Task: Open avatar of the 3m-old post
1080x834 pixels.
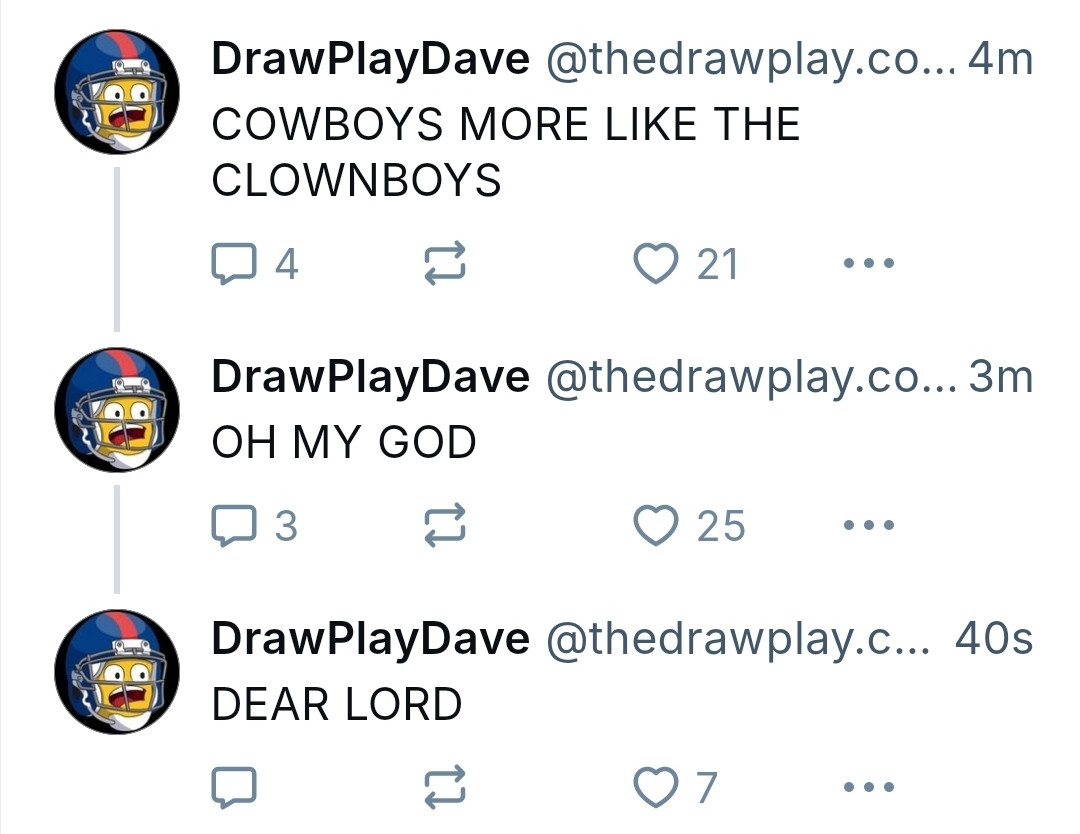Action: click(117, 410)
